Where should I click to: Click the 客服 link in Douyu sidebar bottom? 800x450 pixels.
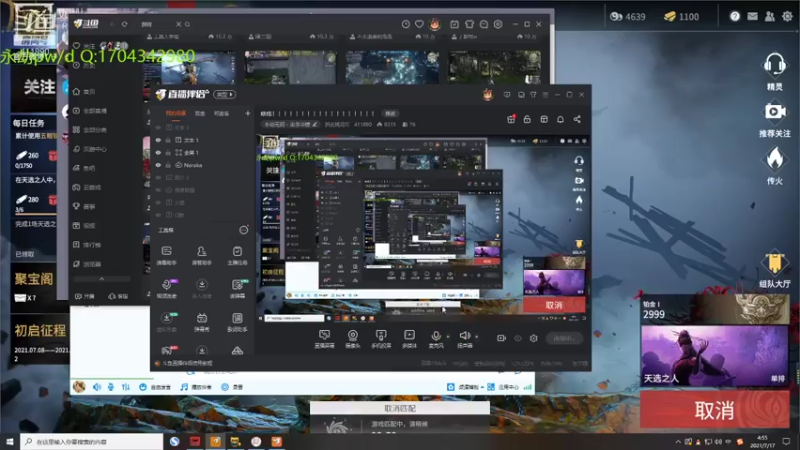point(118,296)
